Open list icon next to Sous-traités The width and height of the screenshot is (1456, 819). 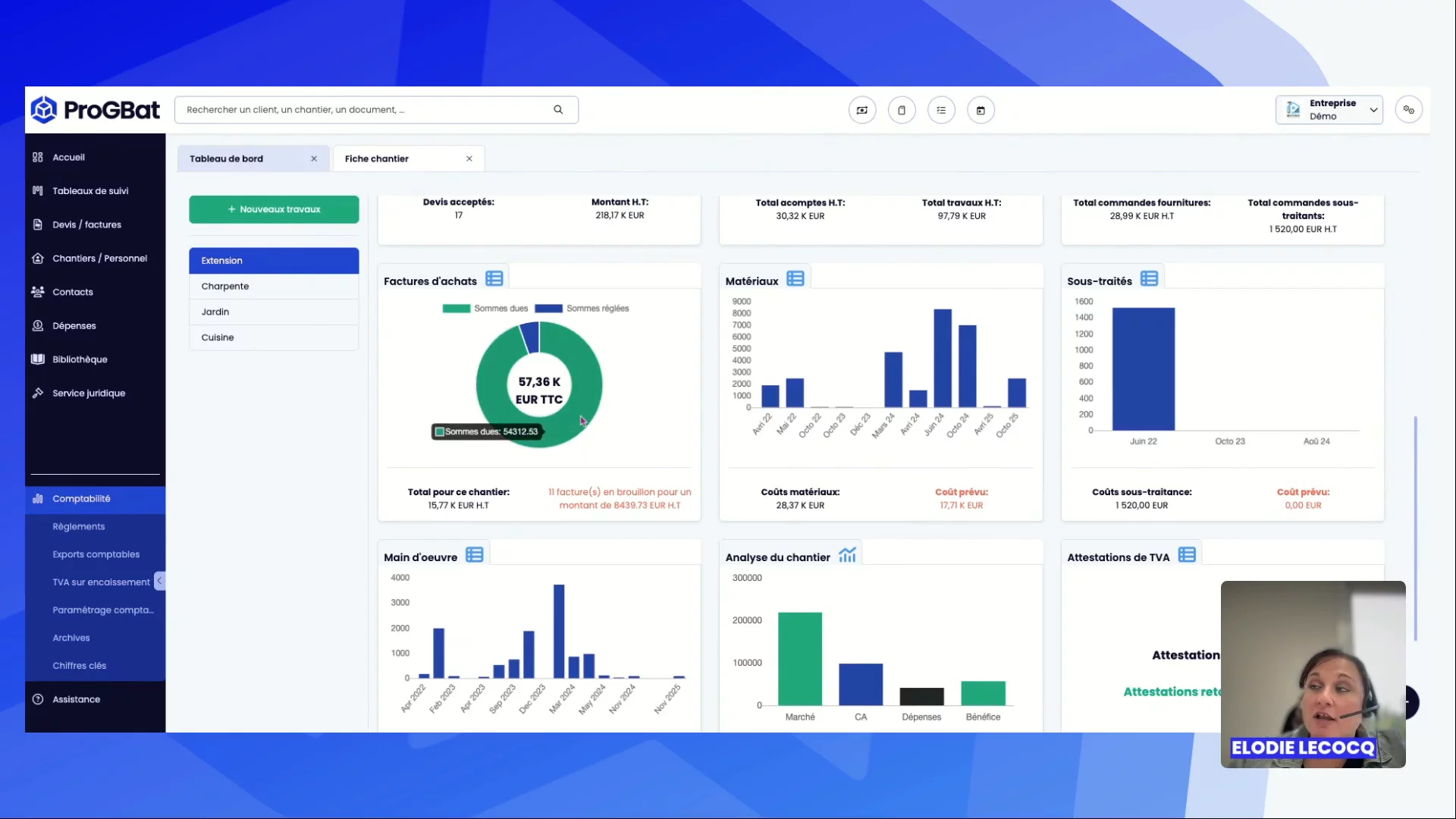[1149, 279]
